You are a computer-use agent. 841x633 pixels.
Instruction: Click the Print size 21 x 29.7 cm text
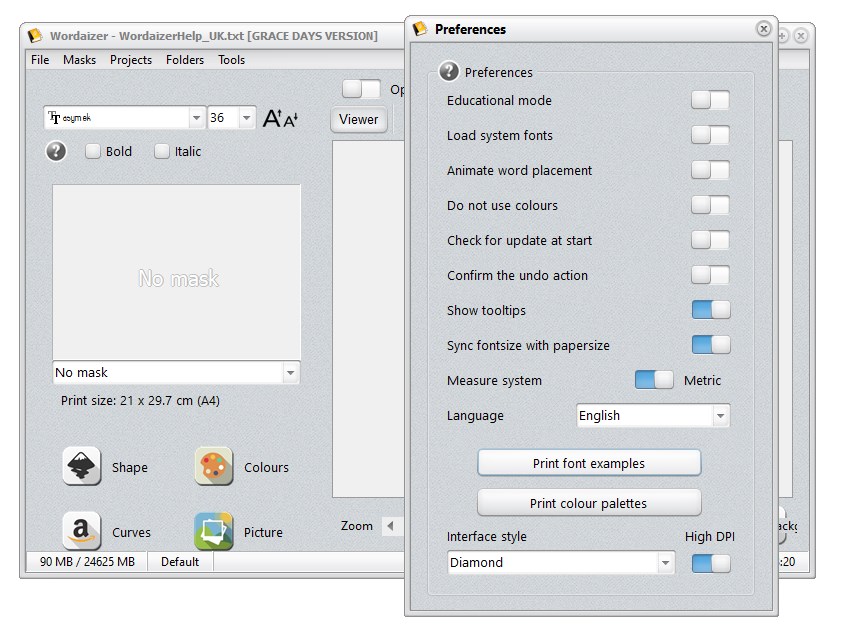coord(140,401)
